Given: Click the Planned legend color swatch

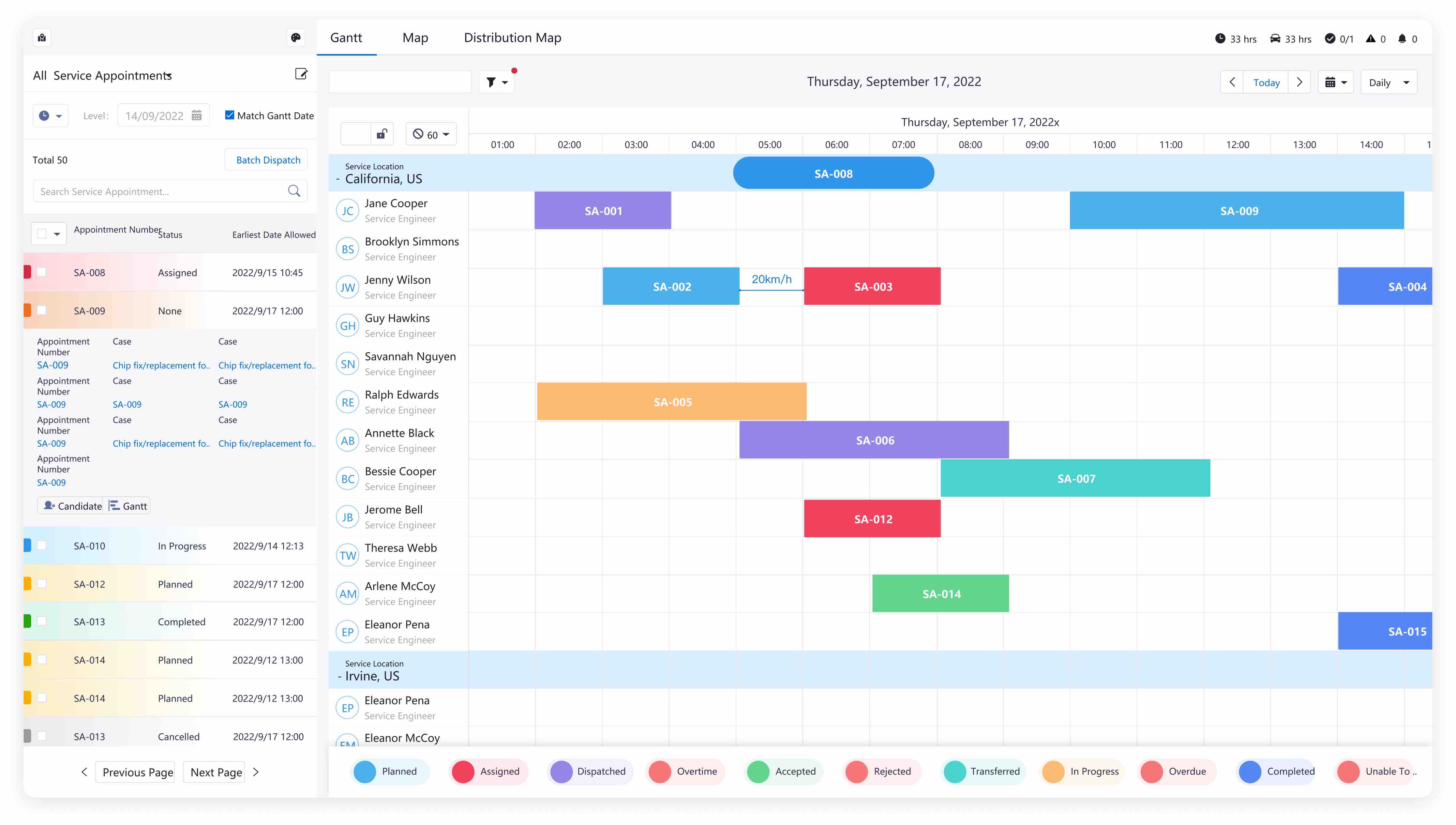Looking at the screenshot, I should (x=365, y=771).
